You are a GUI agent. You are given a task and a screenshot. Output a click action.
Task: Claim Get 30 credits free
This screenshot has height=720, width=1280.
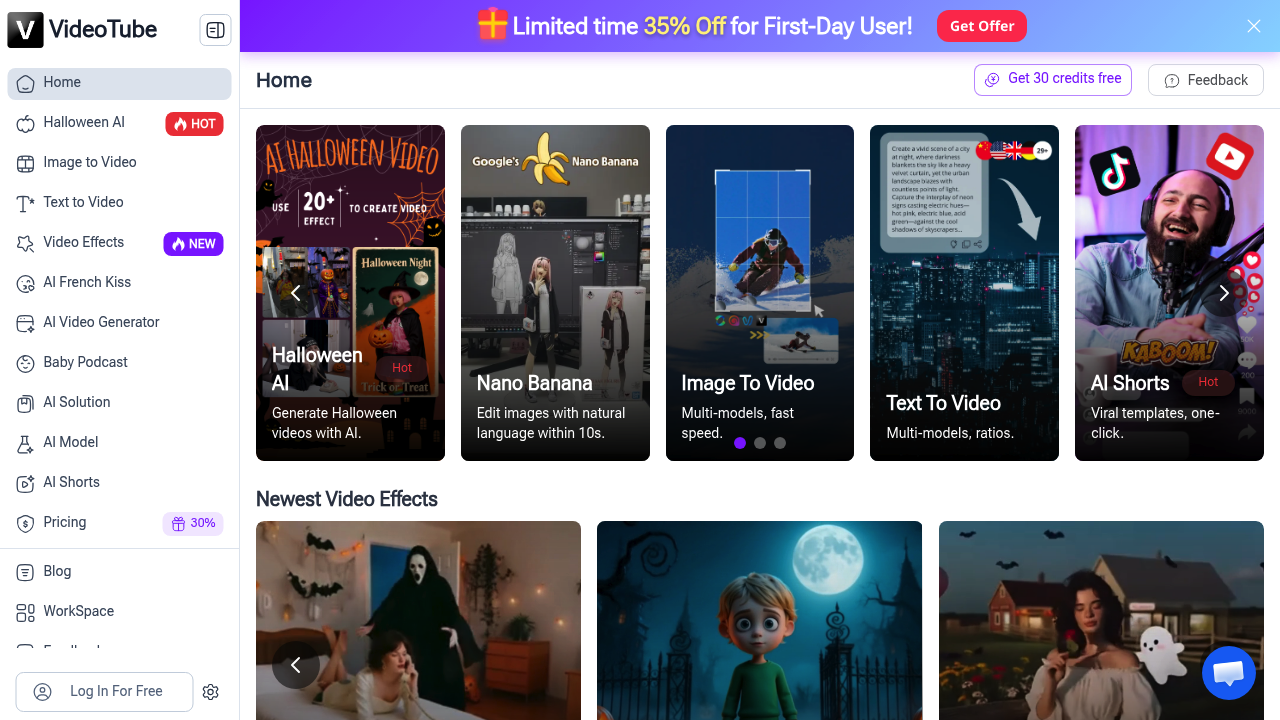click(x=1052, y=79)
